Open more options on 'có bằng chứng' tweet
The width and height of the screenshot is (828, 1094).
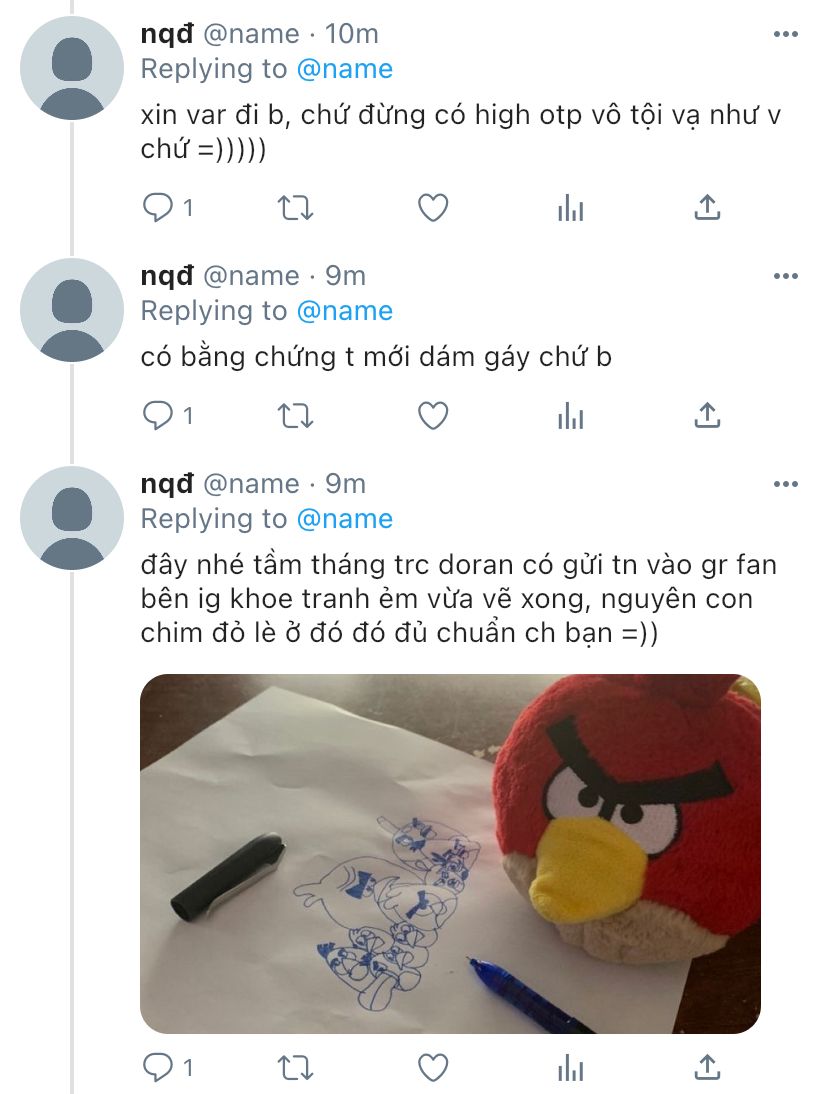click(785, 276)
